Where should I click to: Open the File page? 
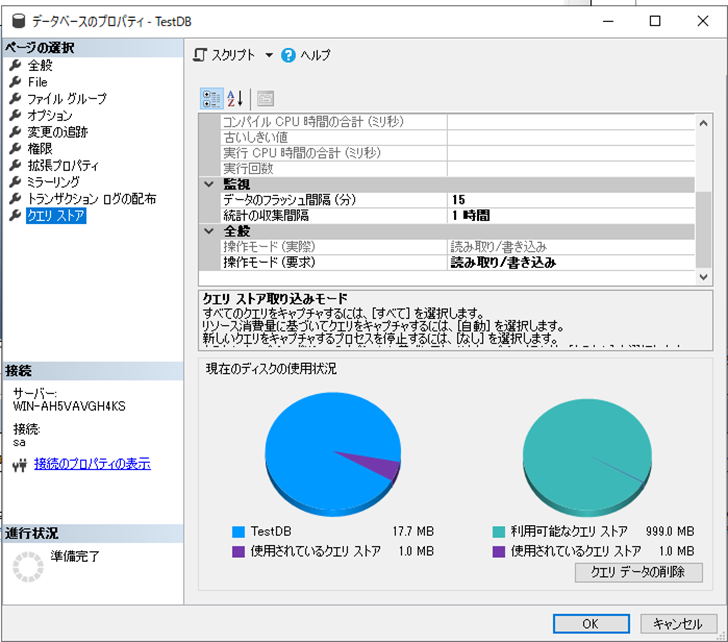click(x=37, y=82)
